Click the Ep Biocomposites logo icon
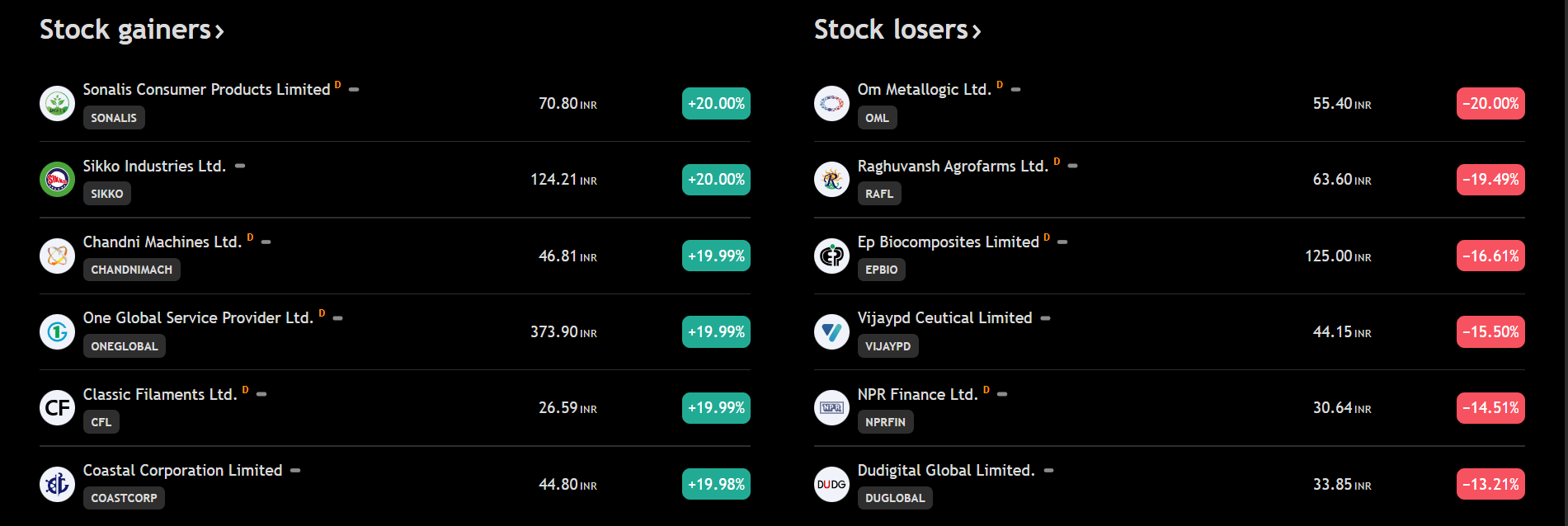Image resolution: width=1568 pixels, height=526 pixels. pyautogui.click(x=831, y=256)
